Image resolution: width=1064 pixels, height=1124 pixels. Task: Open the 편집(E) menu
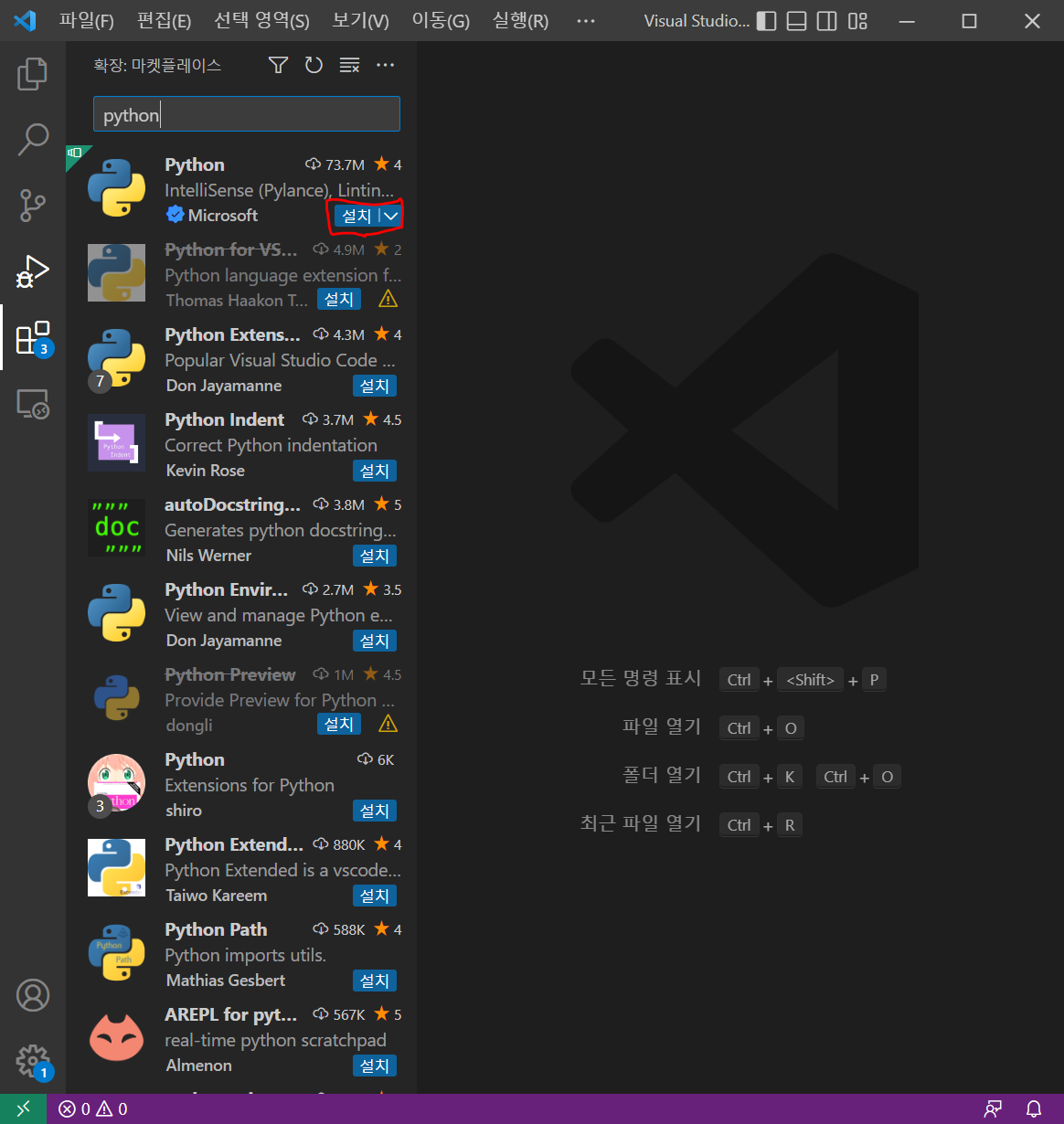164,20
